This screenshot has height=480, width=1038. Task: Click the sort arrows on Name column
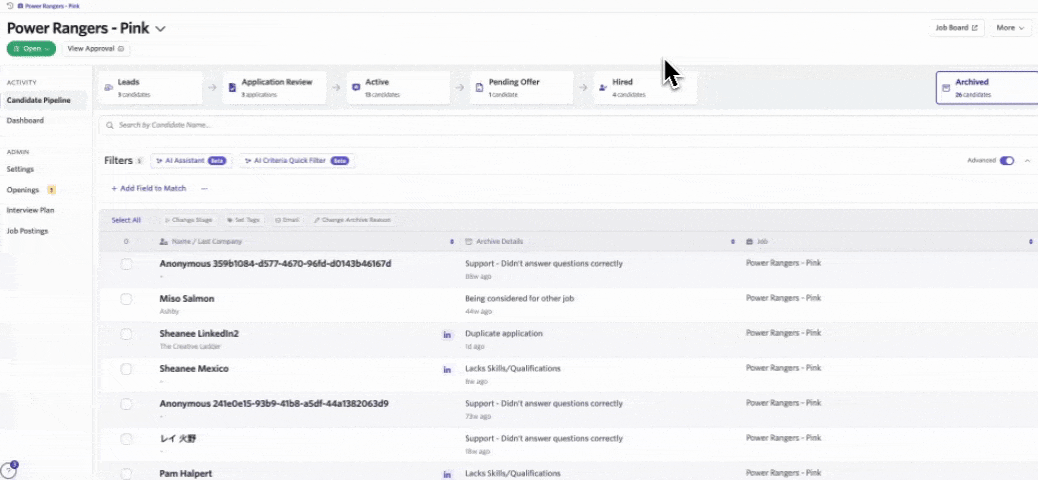(x=452, y=242)
